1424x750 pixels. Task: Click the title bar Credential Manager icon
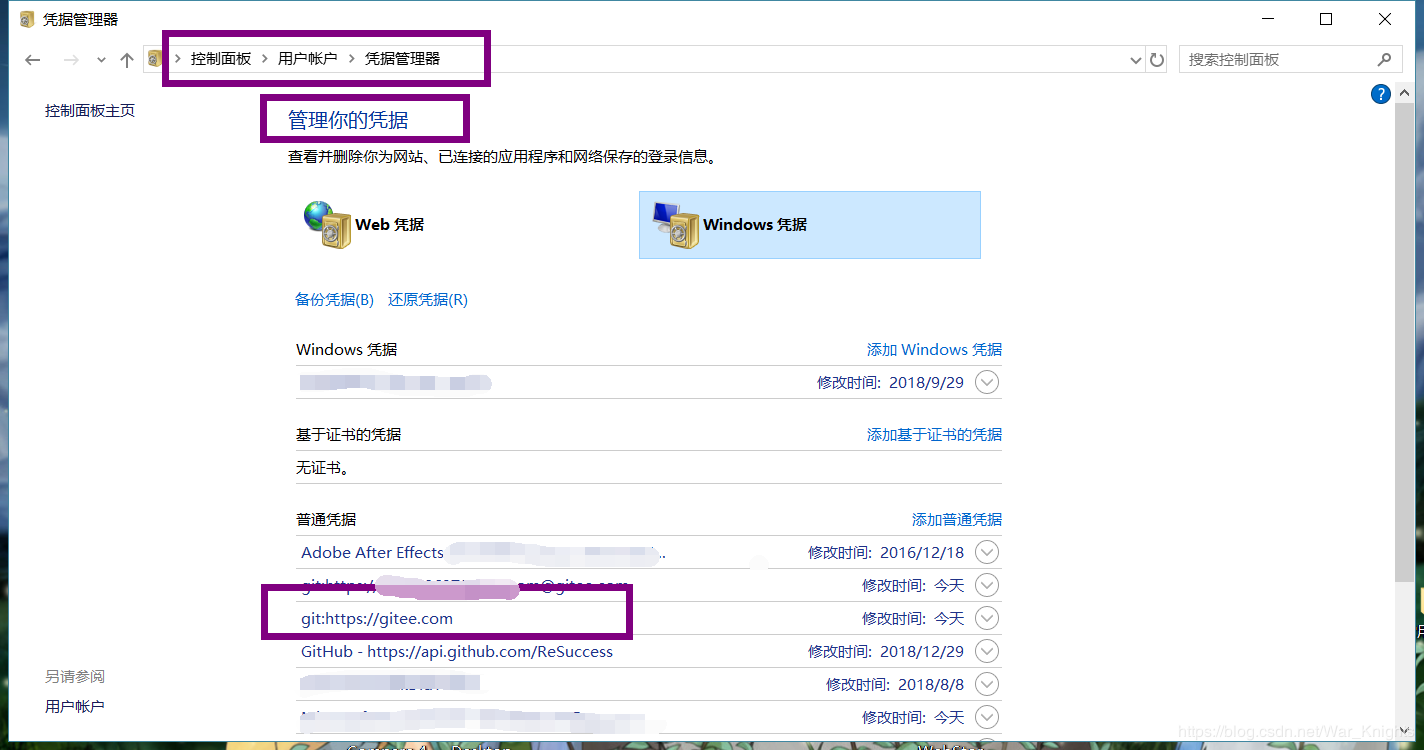(x=27, y=19)
